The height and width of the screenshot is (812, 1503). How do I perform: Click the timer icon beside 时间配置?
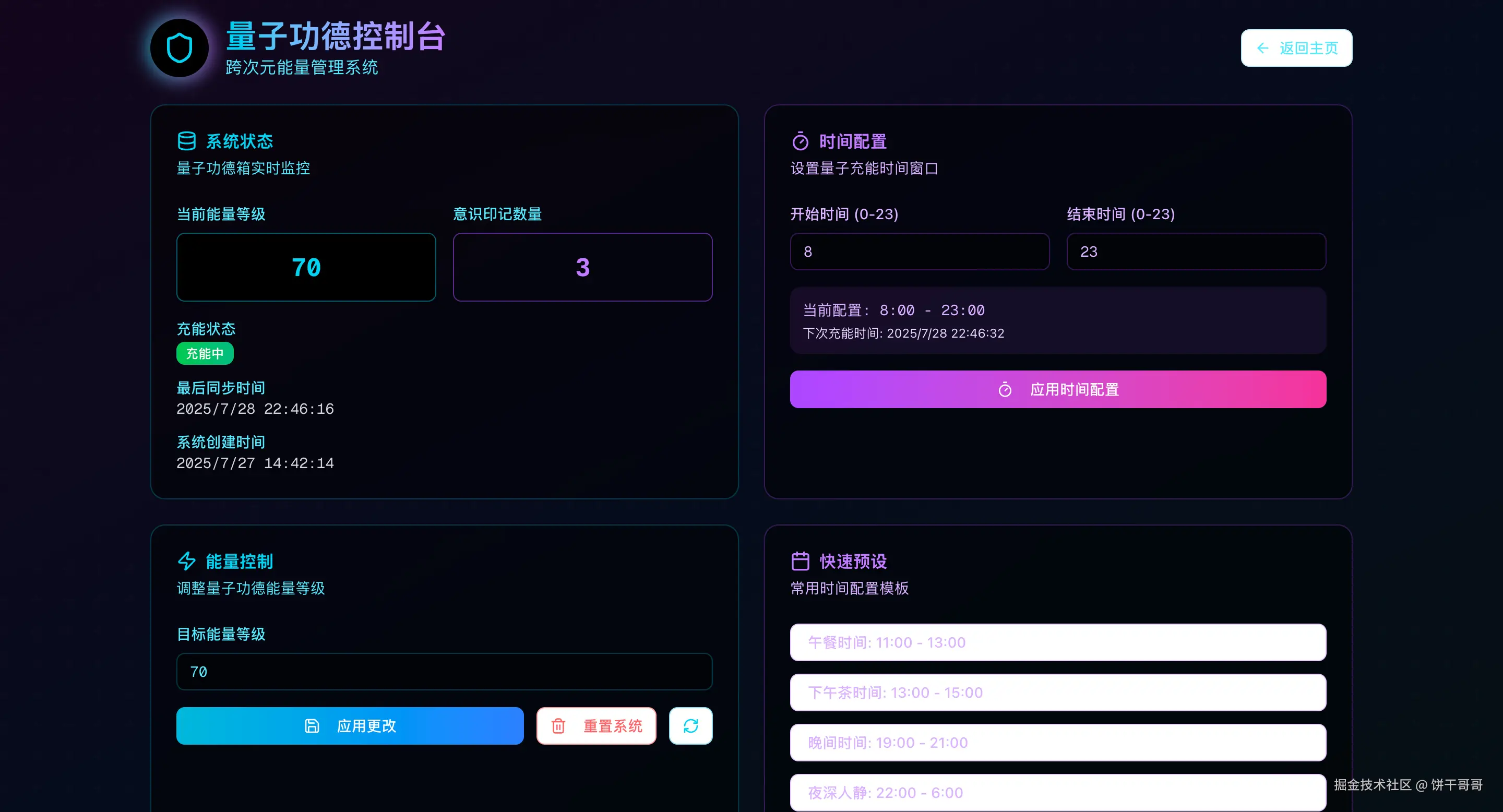click(800, 141)
